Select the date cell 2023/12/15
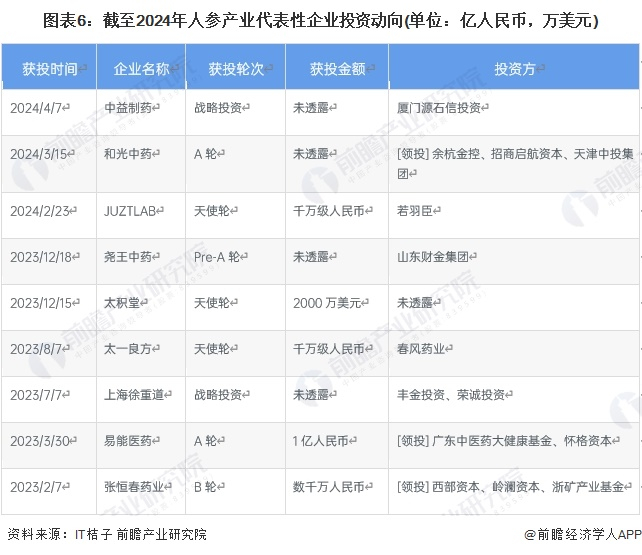This screenshot has width=642, height=555. click(x=49, y=307)
